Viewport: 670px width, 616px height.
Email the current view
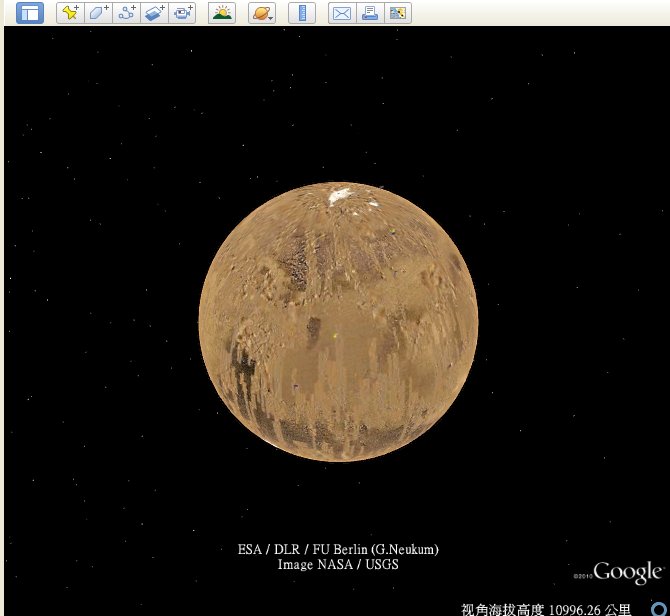click(x=342, y=13)
